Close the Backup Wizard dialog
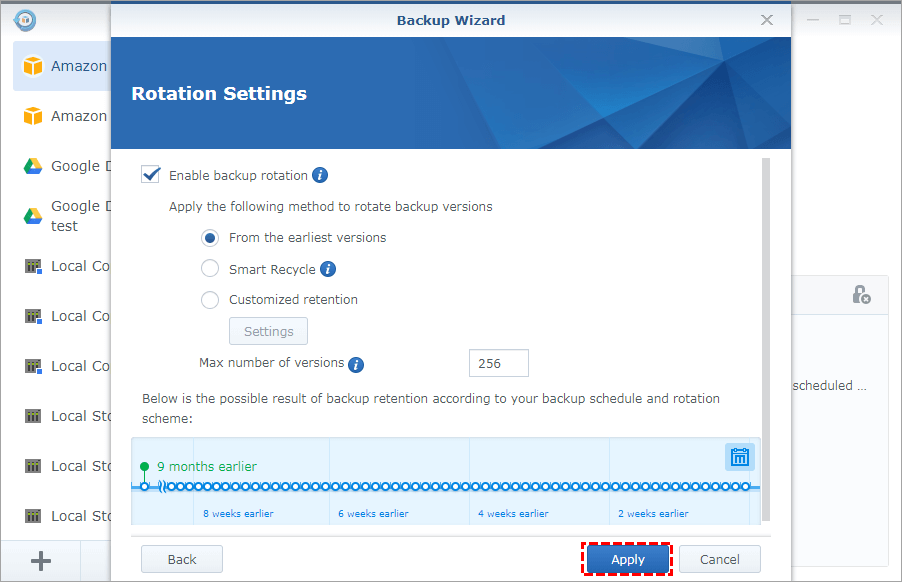Viewport: 902px width, 582px height. (767, 20)
